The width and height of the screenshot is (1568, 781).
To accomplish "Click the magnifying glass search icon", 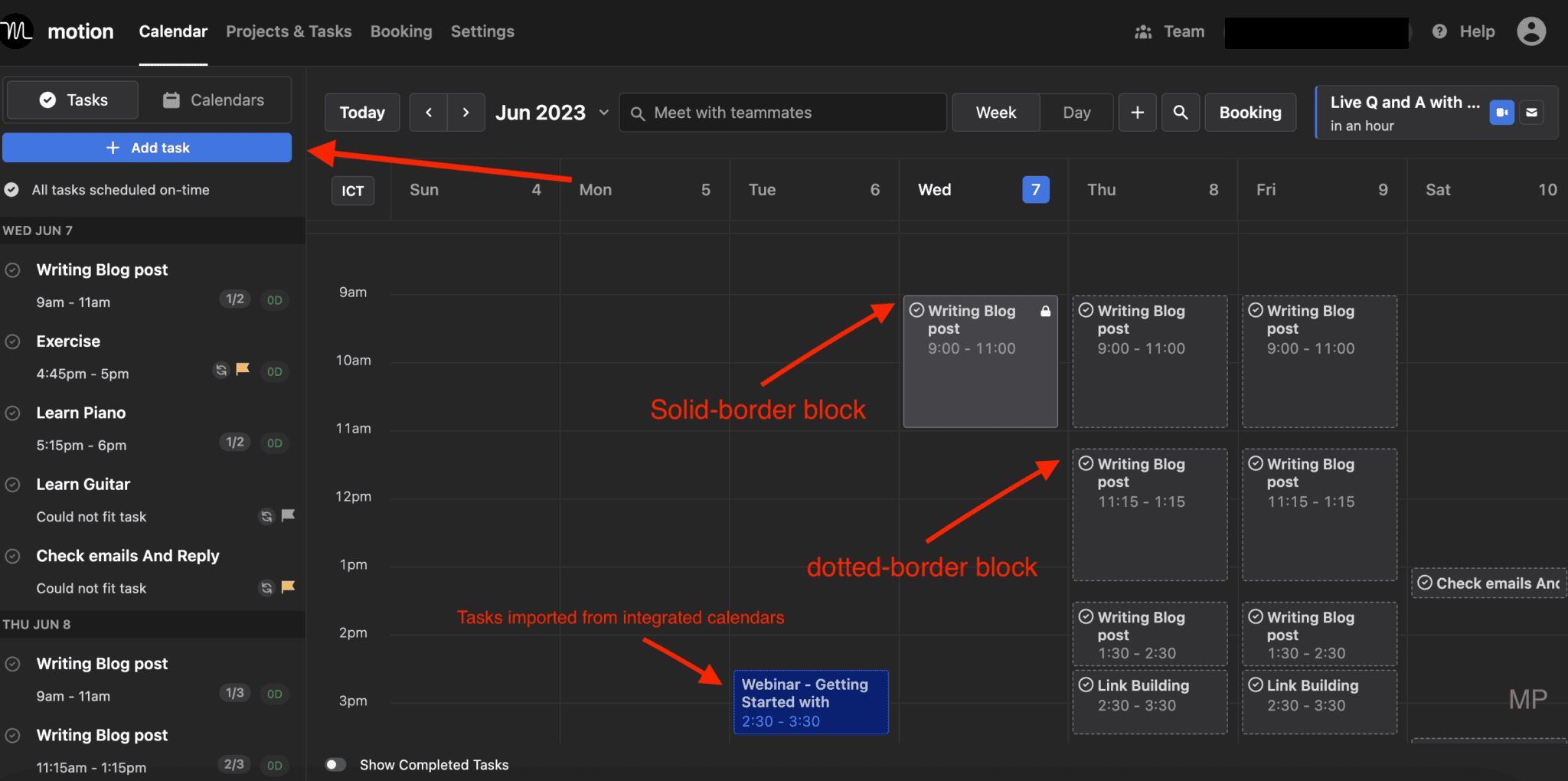I will coord(1181,112).
